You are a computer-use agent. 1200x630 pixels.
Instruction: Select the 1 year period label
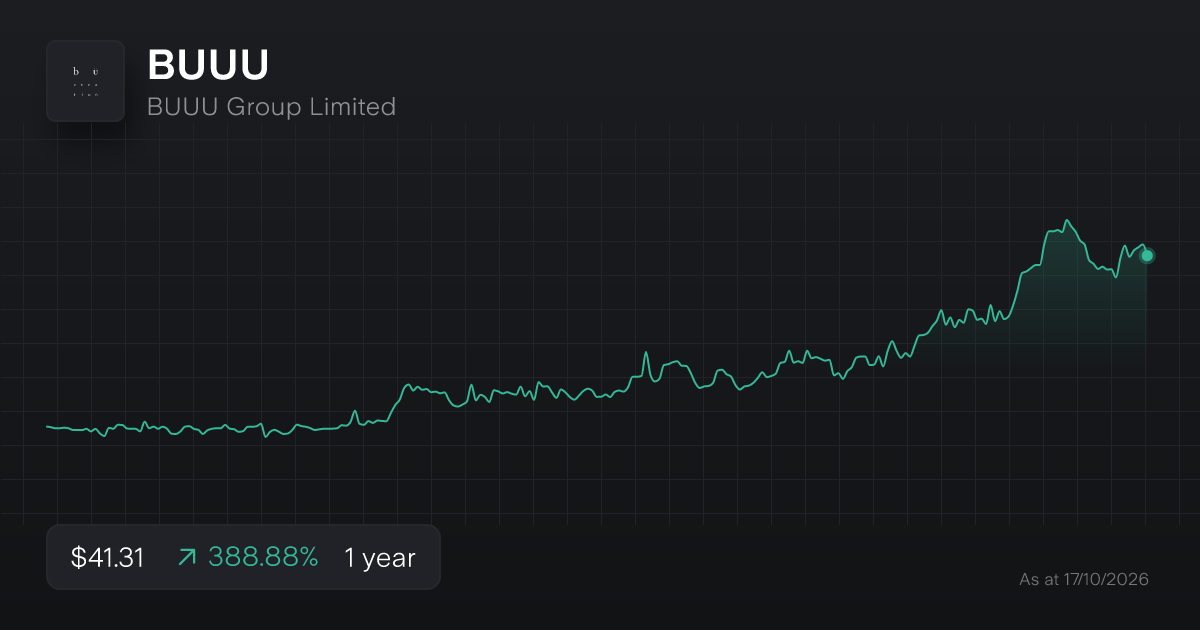point(380,558)
